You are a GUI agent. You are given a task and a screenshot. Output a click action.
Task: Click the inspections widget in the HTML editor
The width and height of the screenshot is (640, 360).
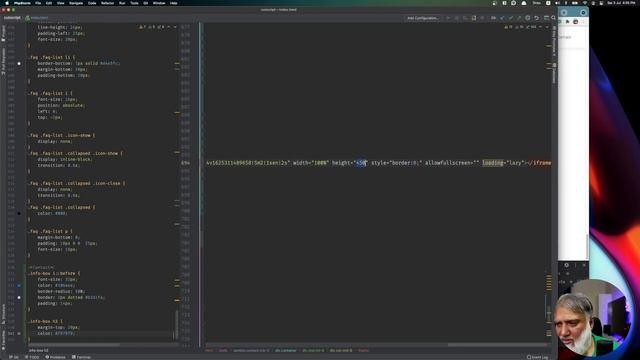520,27
